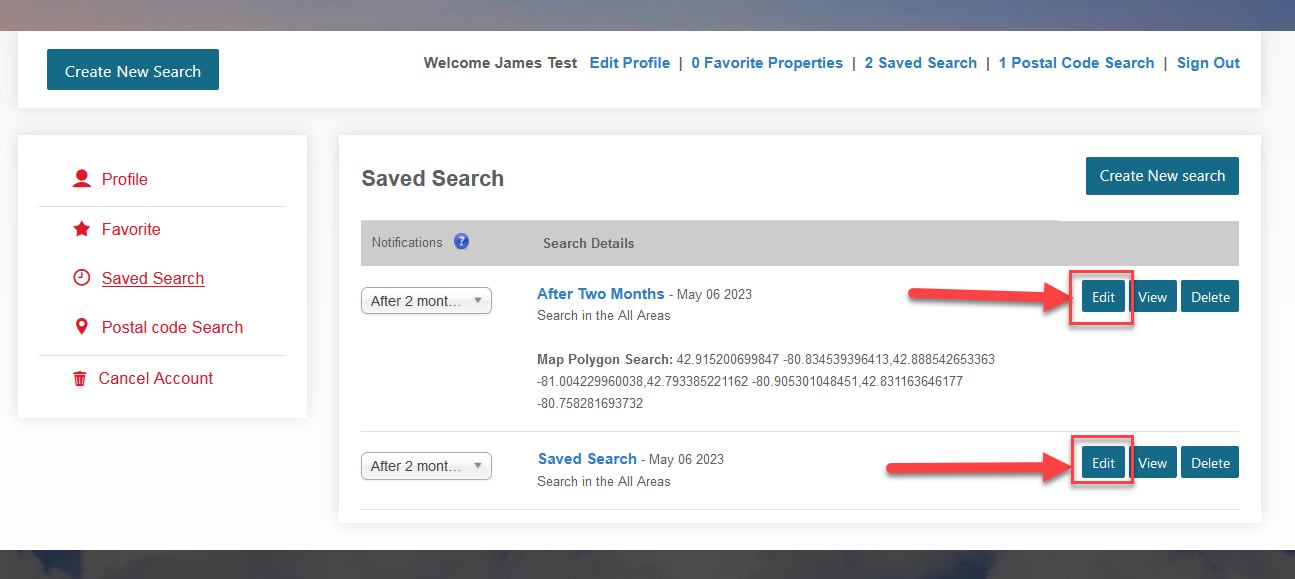Open notification dropdown for After Two Months
The image size is (1295, 579).
[x=426, y=300]
